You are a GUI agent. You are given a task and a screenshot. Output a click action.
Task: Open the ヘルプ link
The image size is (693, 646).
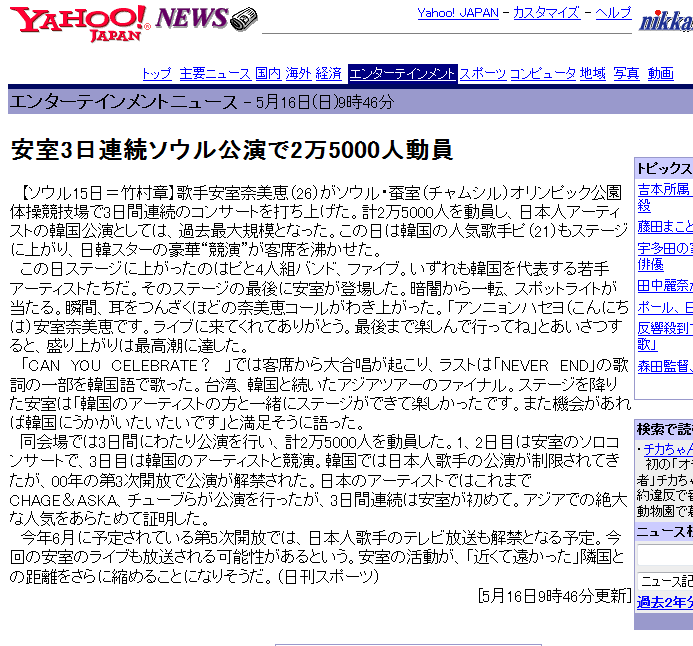[613, 13]
